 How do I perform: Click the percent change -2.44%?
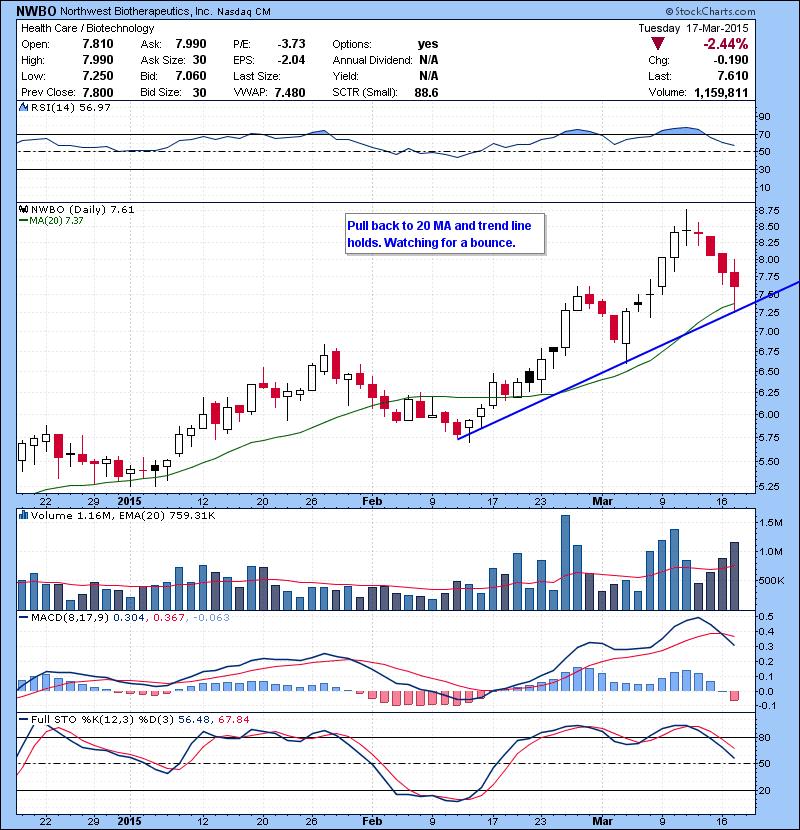click(x=725, y=44)
